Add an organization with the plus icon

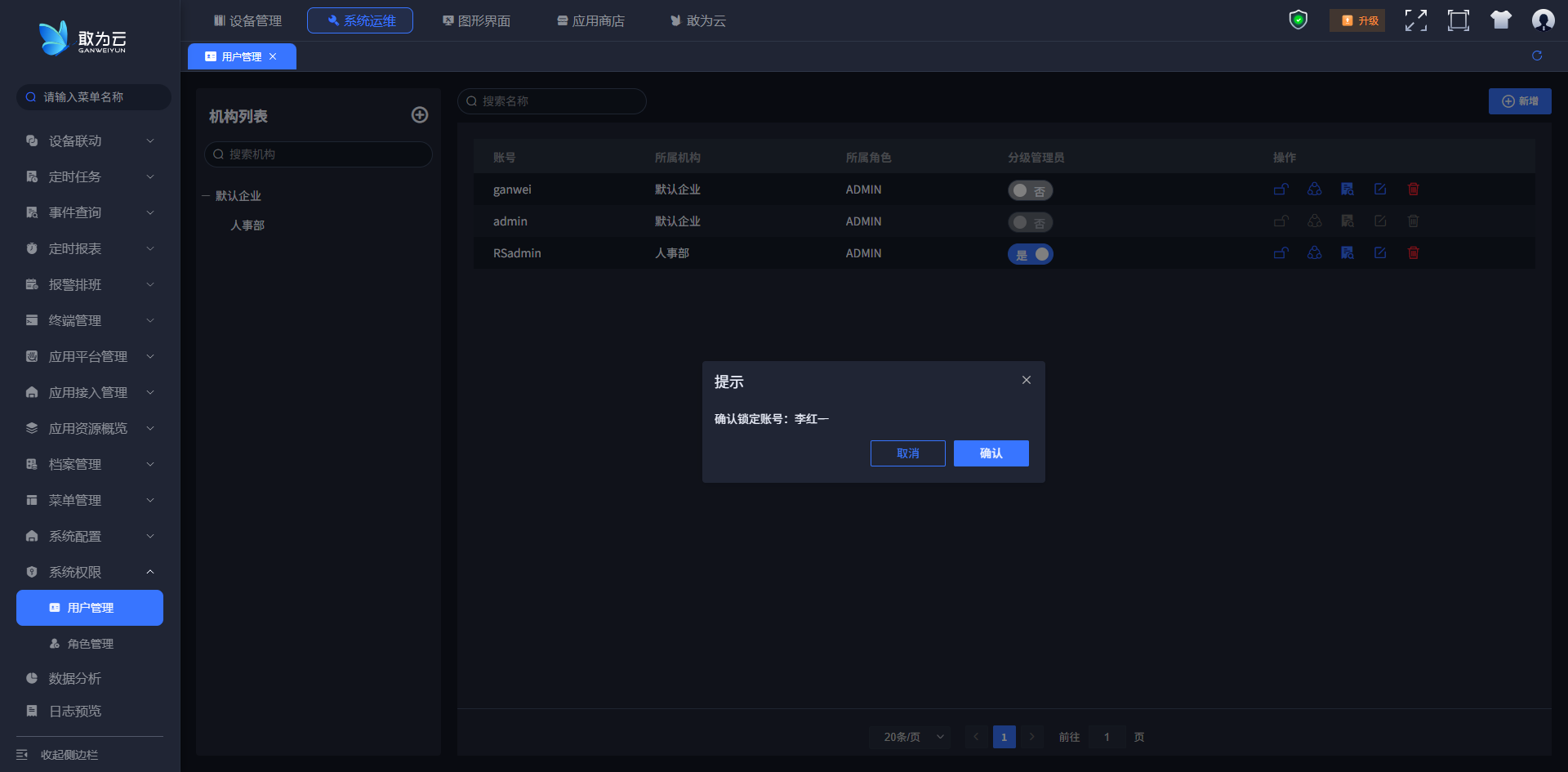point(420,115)
